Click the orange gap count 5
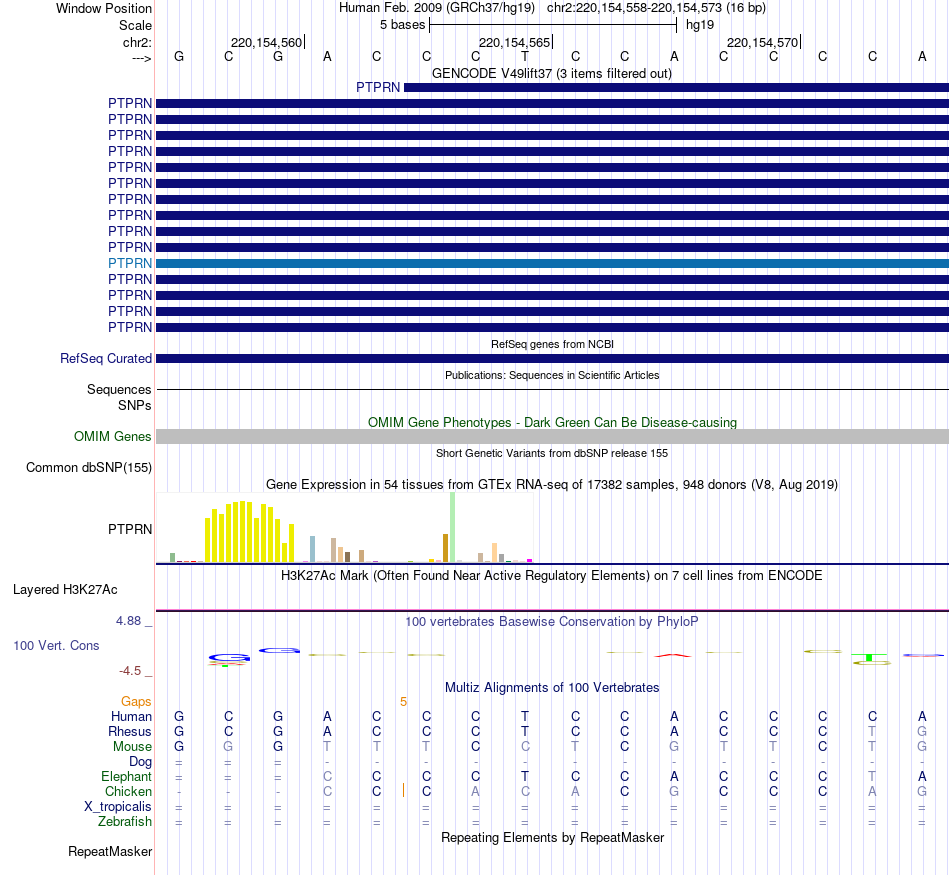 click(404, 701)
